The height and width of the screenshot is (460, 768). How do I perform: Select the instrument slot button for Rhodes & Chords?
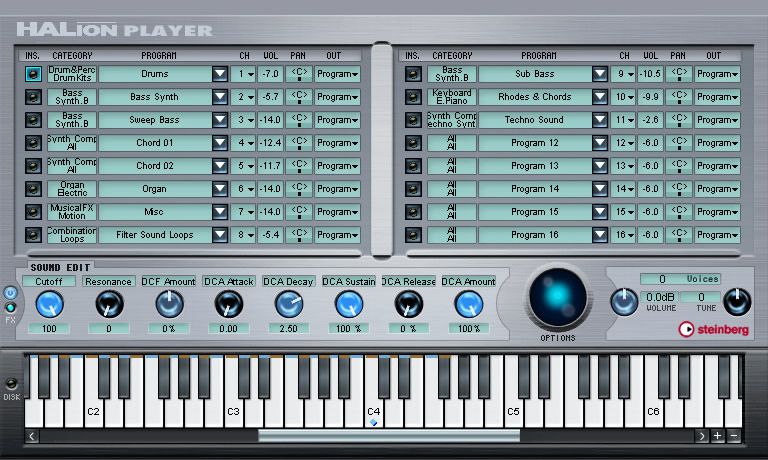click(x=413, y=97)
